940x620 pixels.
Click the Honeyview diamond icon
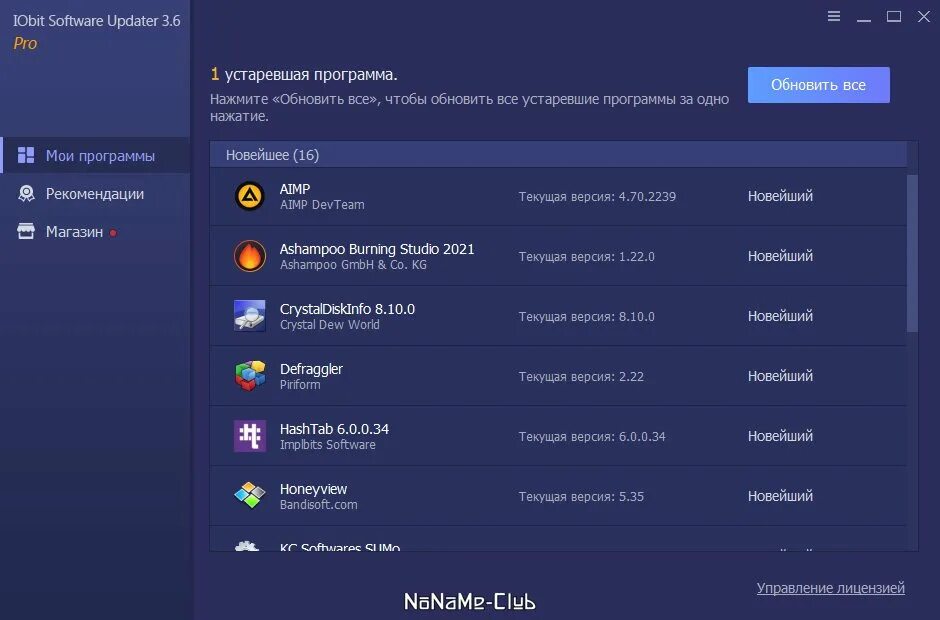[x=249, y=496]
